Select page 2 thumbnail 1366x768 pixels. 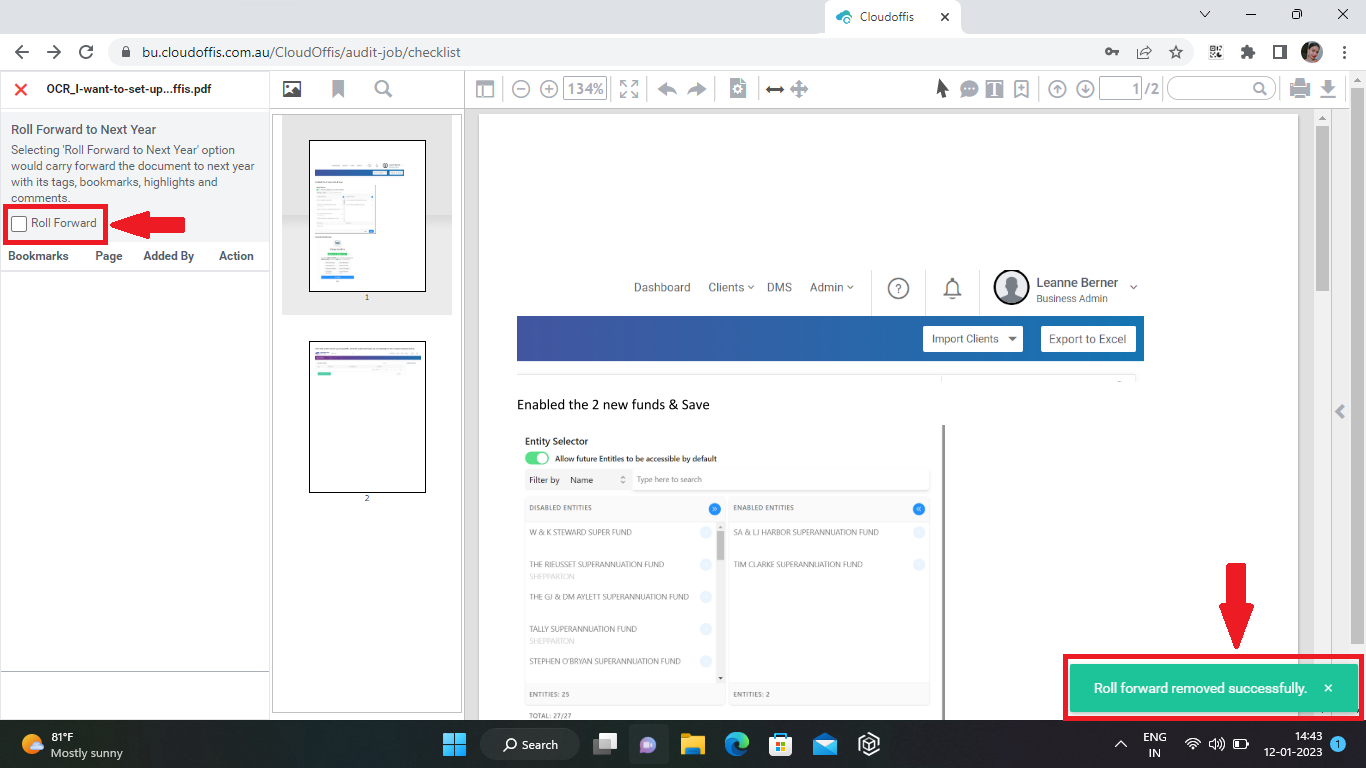(x=367, y=417)
